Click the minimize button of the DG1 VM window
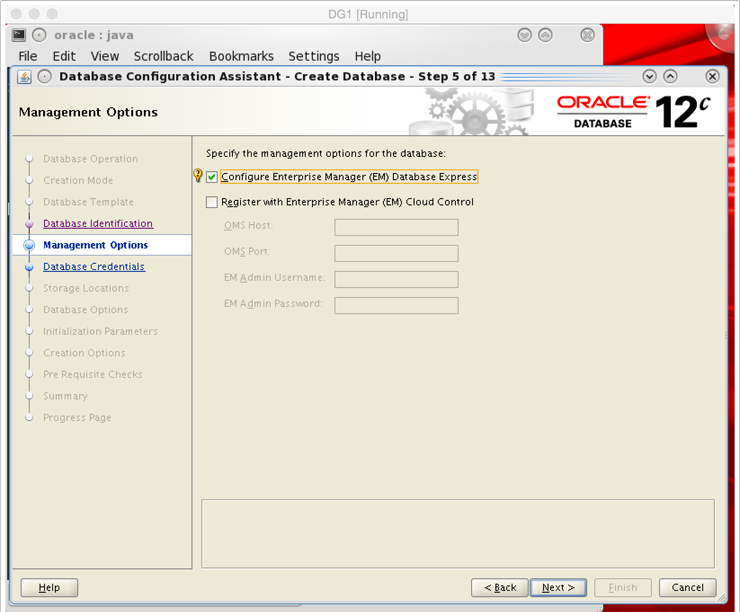 coord(34,14)
